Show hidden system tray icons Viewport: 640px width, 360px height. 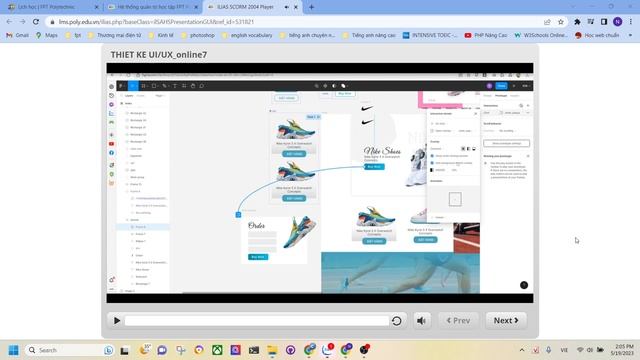click(522, 350)
